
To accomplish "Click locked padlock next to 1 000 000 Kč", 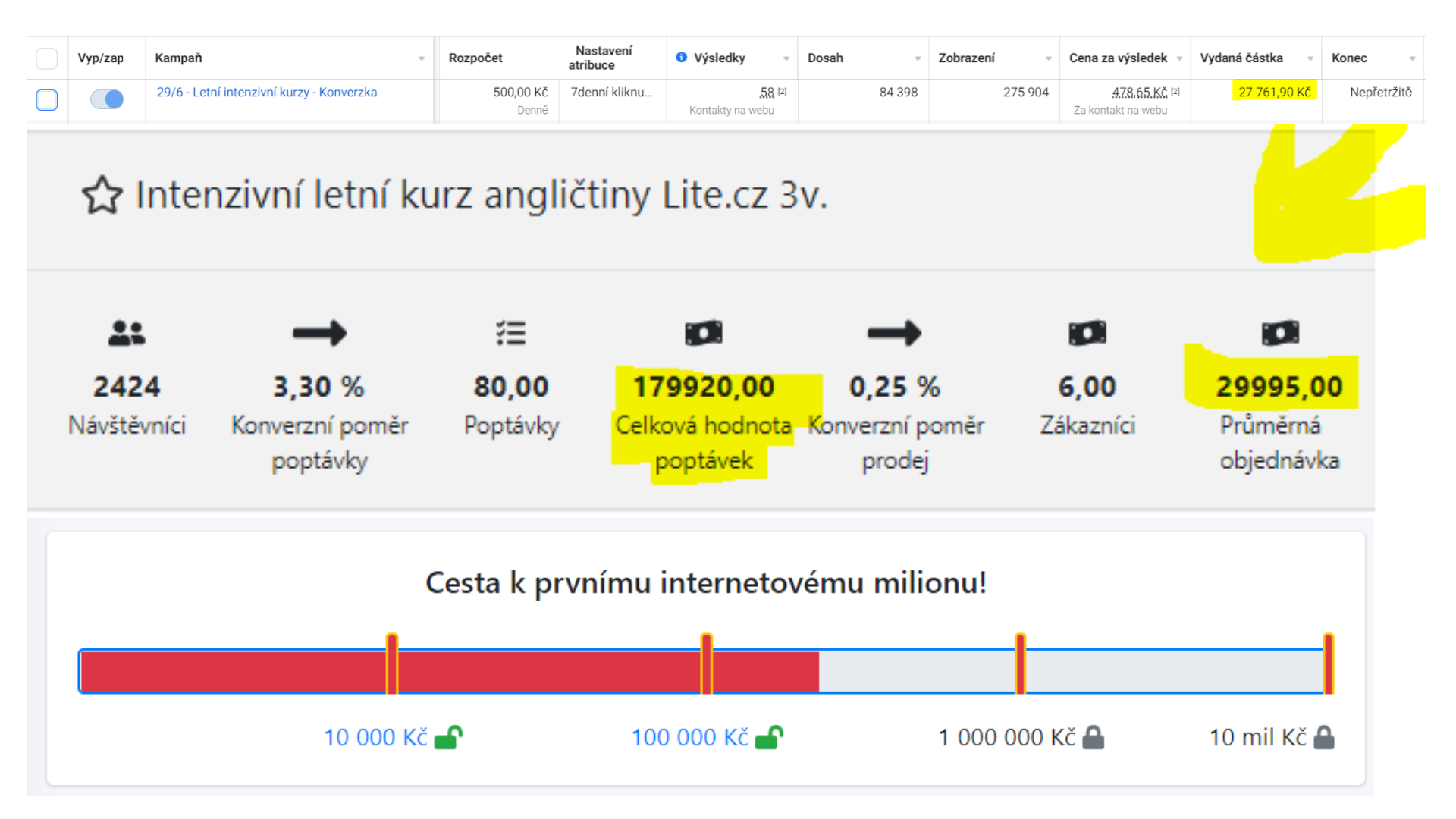I will pyautogui.click(x=1093, y=737).
